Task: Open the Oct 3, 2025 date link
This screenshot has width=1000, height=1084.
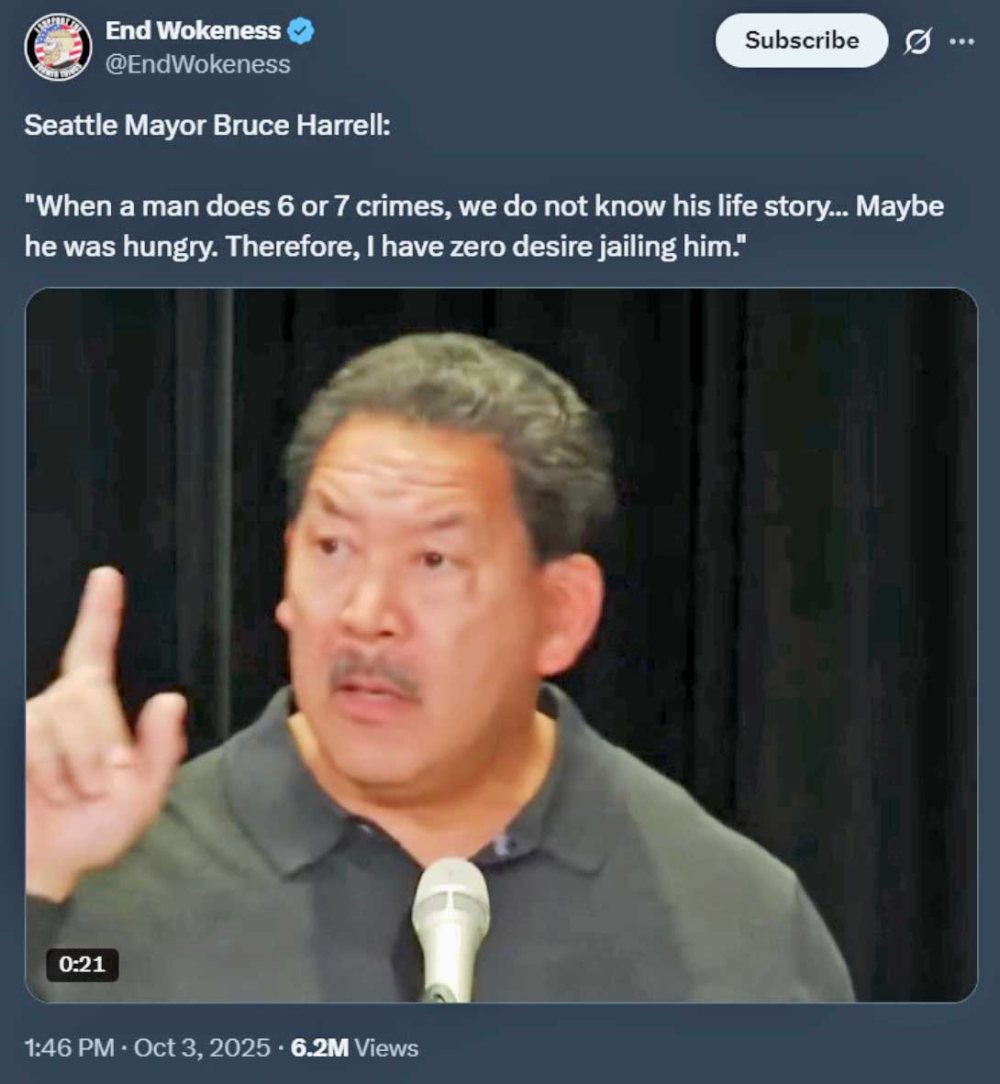Action: click(x=202, y=1048)
